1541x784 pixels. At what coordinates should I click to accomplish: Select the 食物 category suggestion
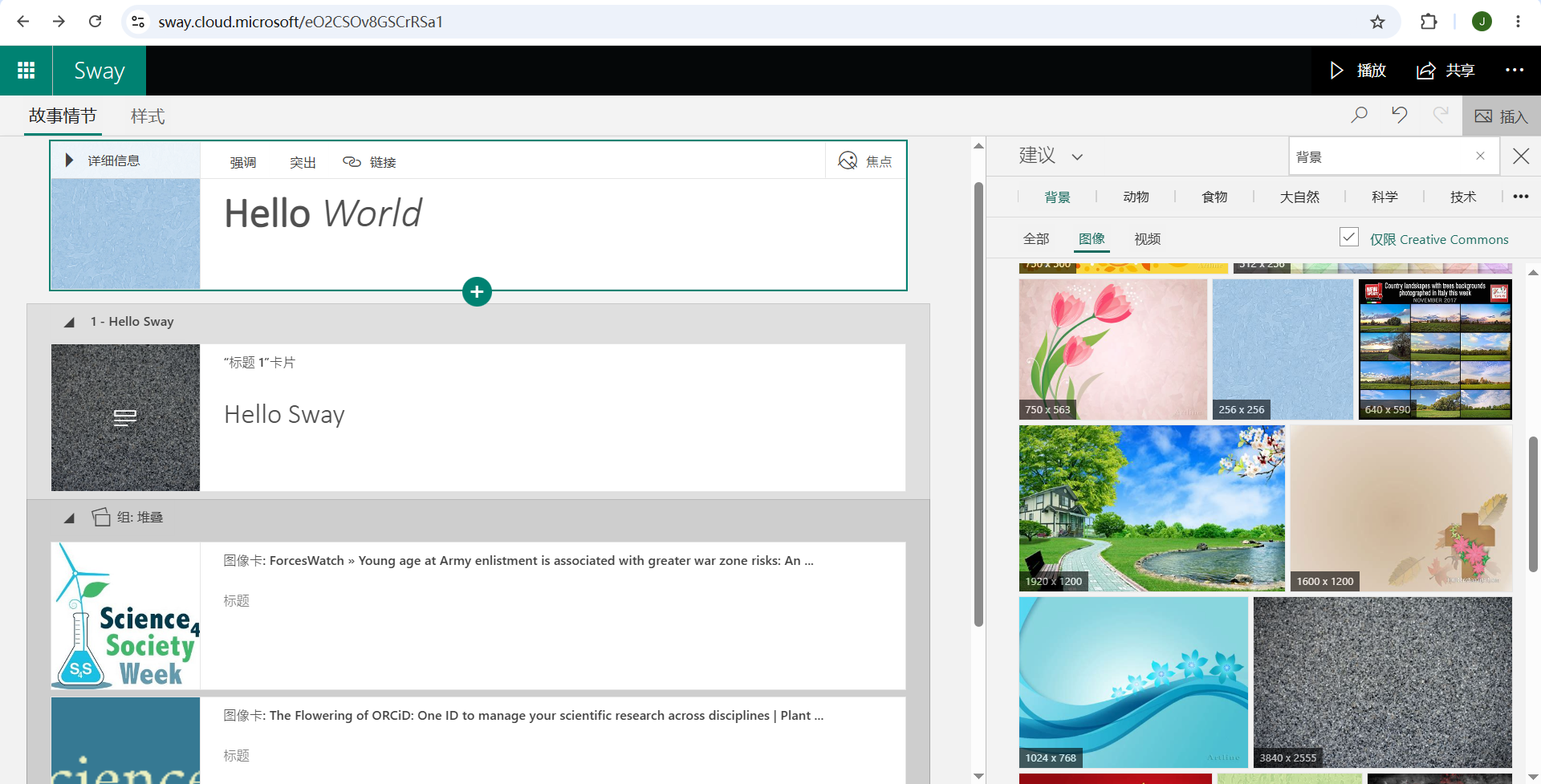click(x=1214, y=197)
